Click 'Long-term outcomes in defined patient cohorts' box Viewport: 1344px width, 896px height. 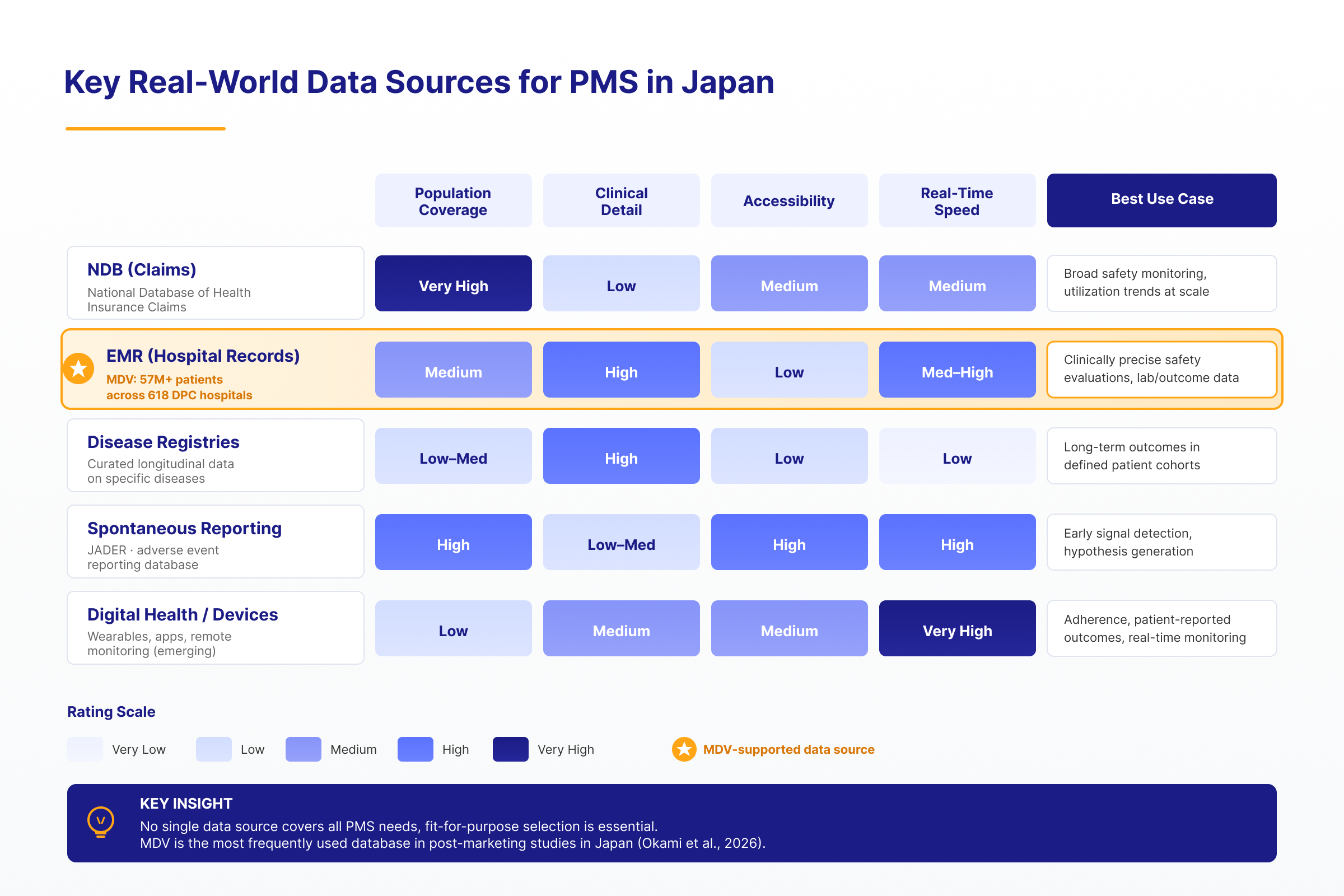(x=1161, y=456)
